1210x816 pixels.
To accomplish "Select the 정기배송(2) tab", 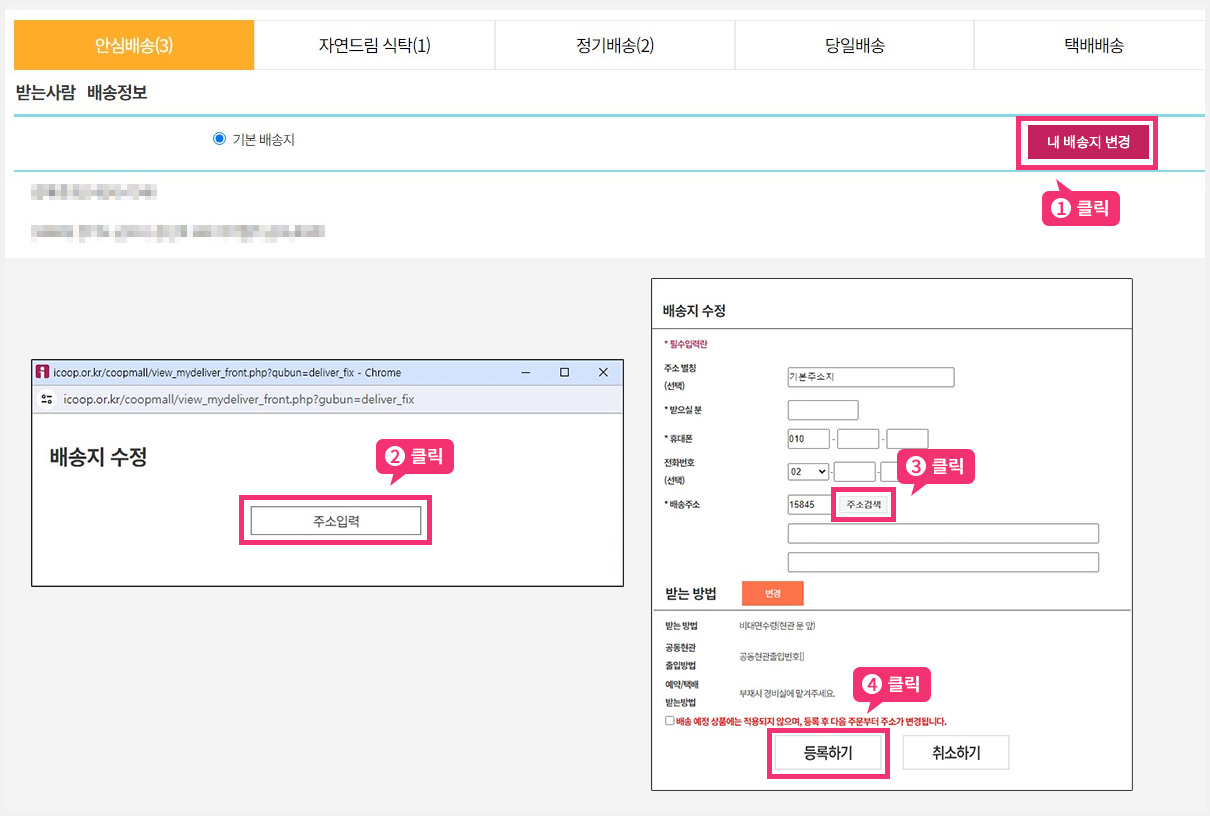I will point(614,45).
